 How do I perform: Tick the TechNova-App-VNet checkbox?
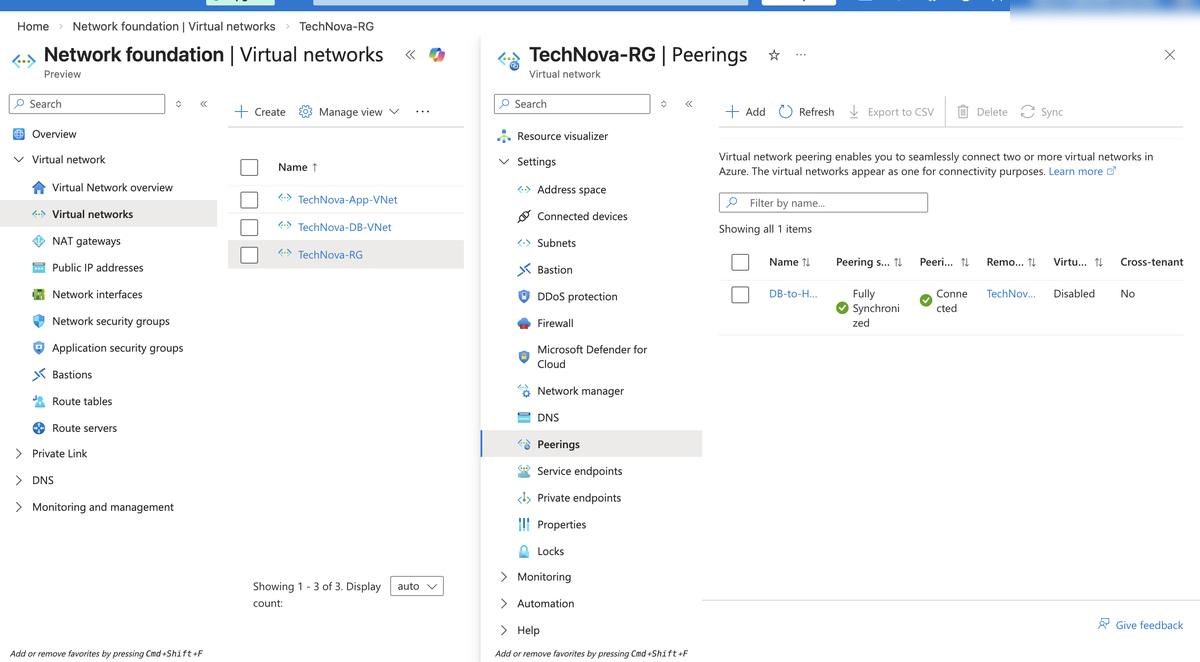249,200
